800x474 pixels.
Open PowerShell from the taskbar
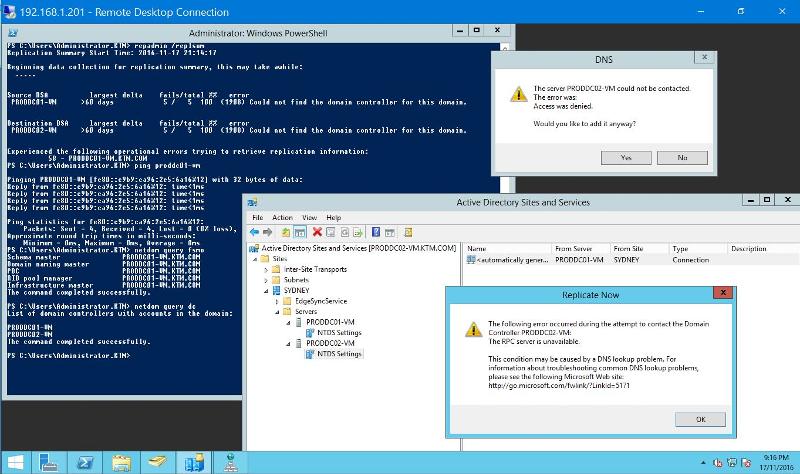[85, 463]
